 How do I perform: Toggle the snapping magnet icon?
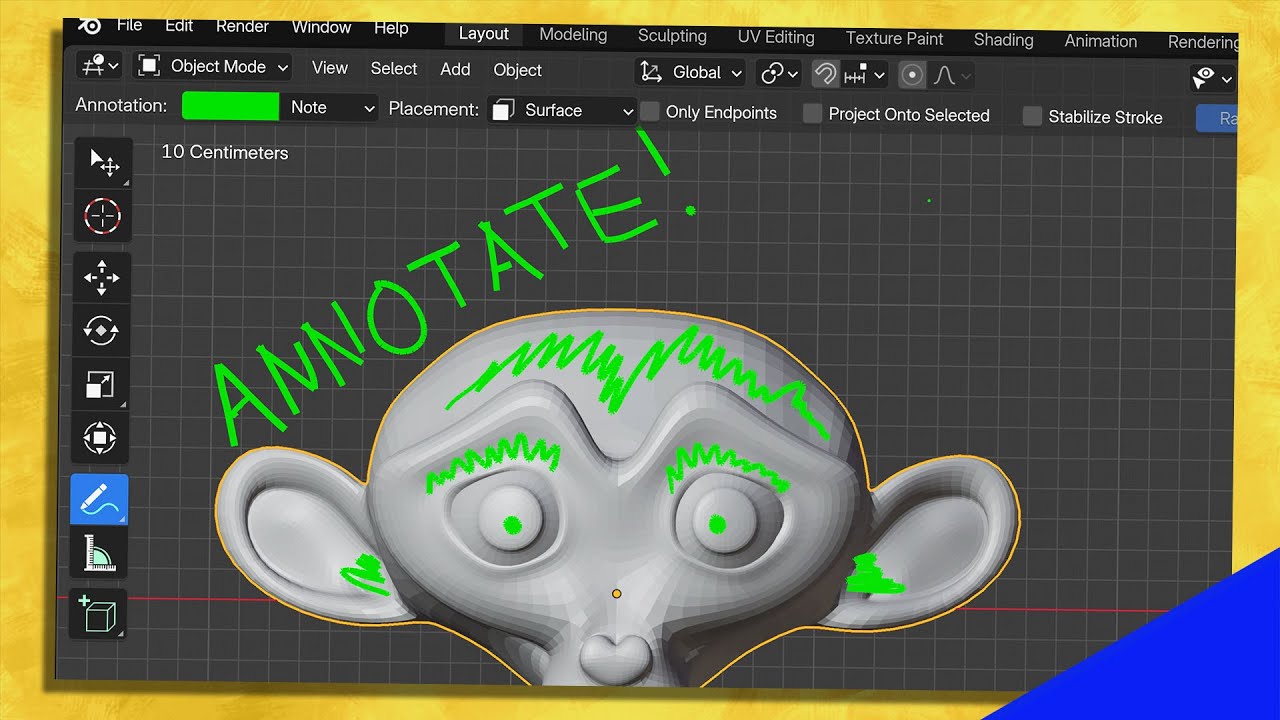pyautogui.click(x=825, y=74)
